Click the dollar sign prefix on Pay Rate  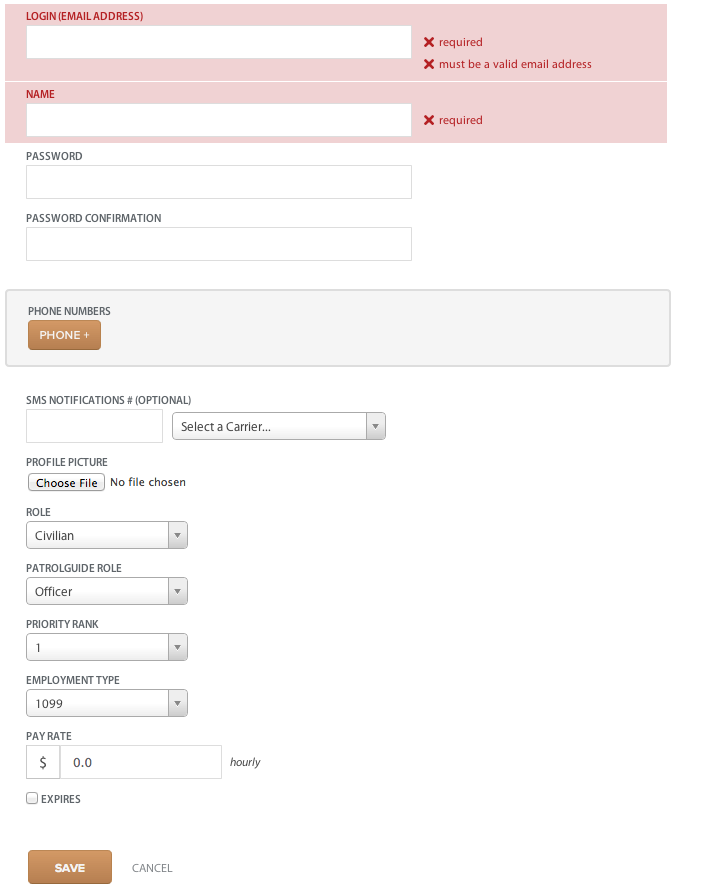(x=43, y=762)
